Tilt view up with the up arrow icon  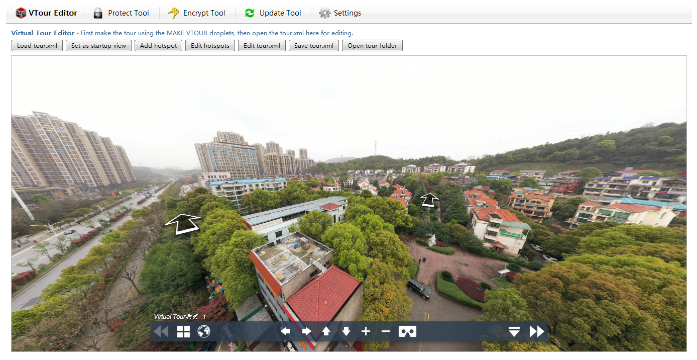pyautogui.click(x=326, y=332)
